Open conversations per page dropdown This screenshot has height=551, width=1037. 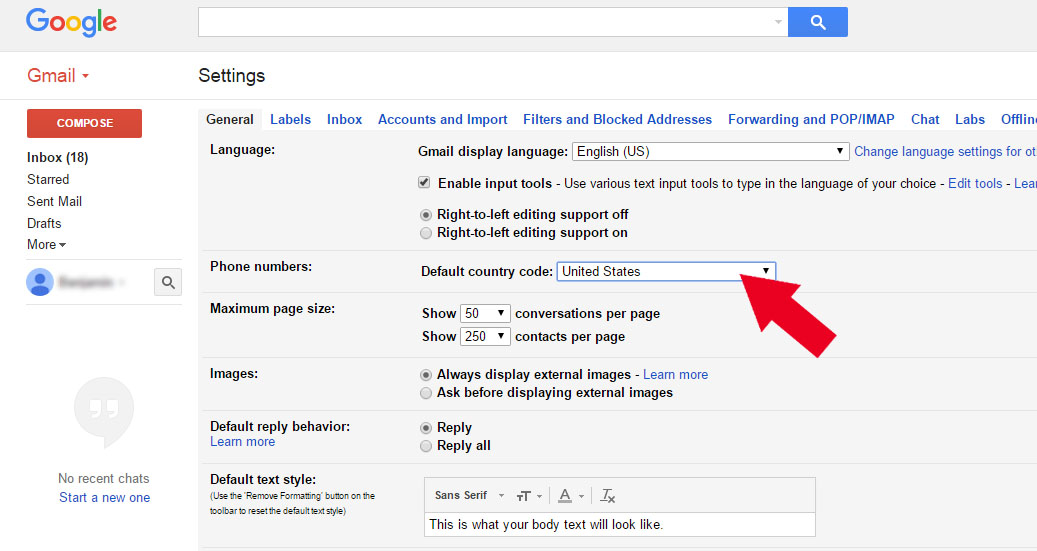(x=485, y=314)
